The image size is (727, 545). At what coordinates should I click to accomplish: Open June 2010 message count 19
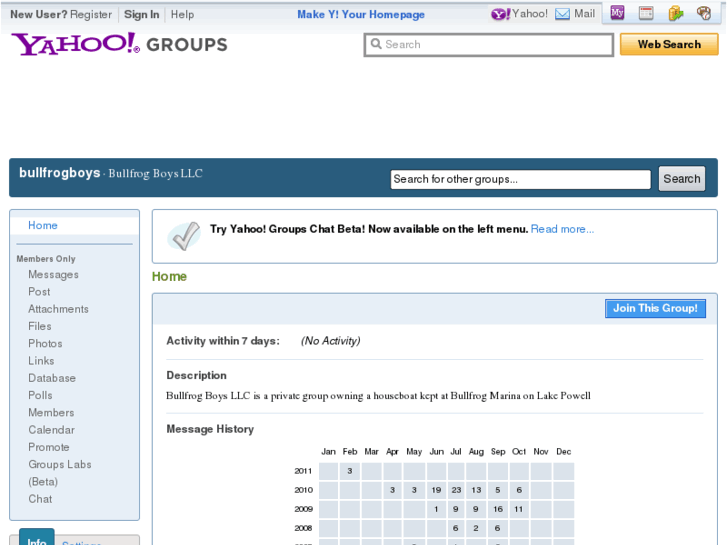(x=436, y=490)
